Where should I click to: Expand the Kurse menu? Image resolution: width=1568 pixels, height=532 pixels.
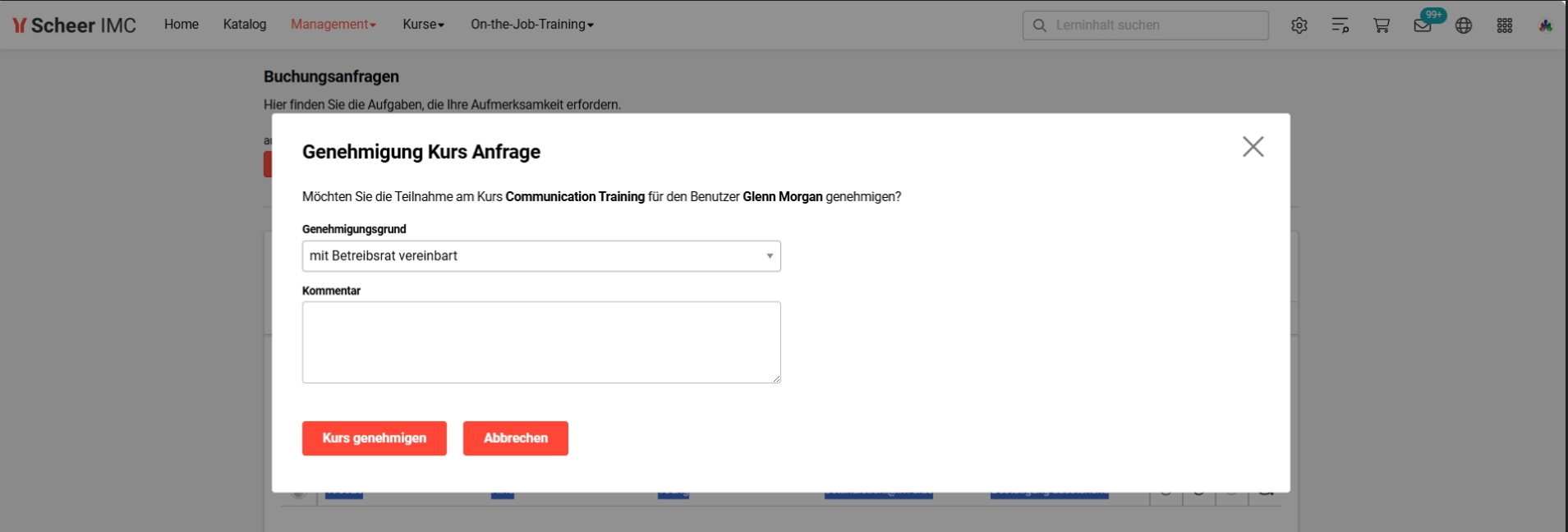coord(424,25)
